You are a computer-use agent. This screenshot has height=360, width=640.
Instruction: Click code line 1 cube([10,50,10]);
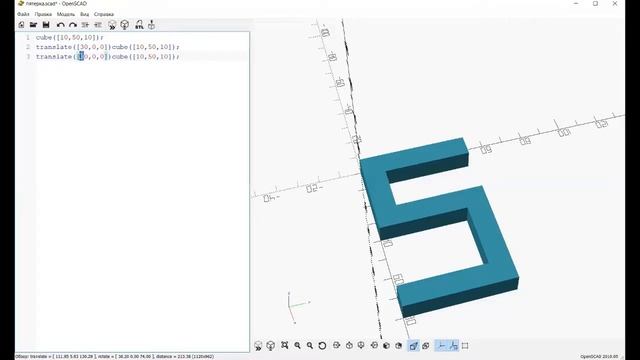[x=69, y=37]
